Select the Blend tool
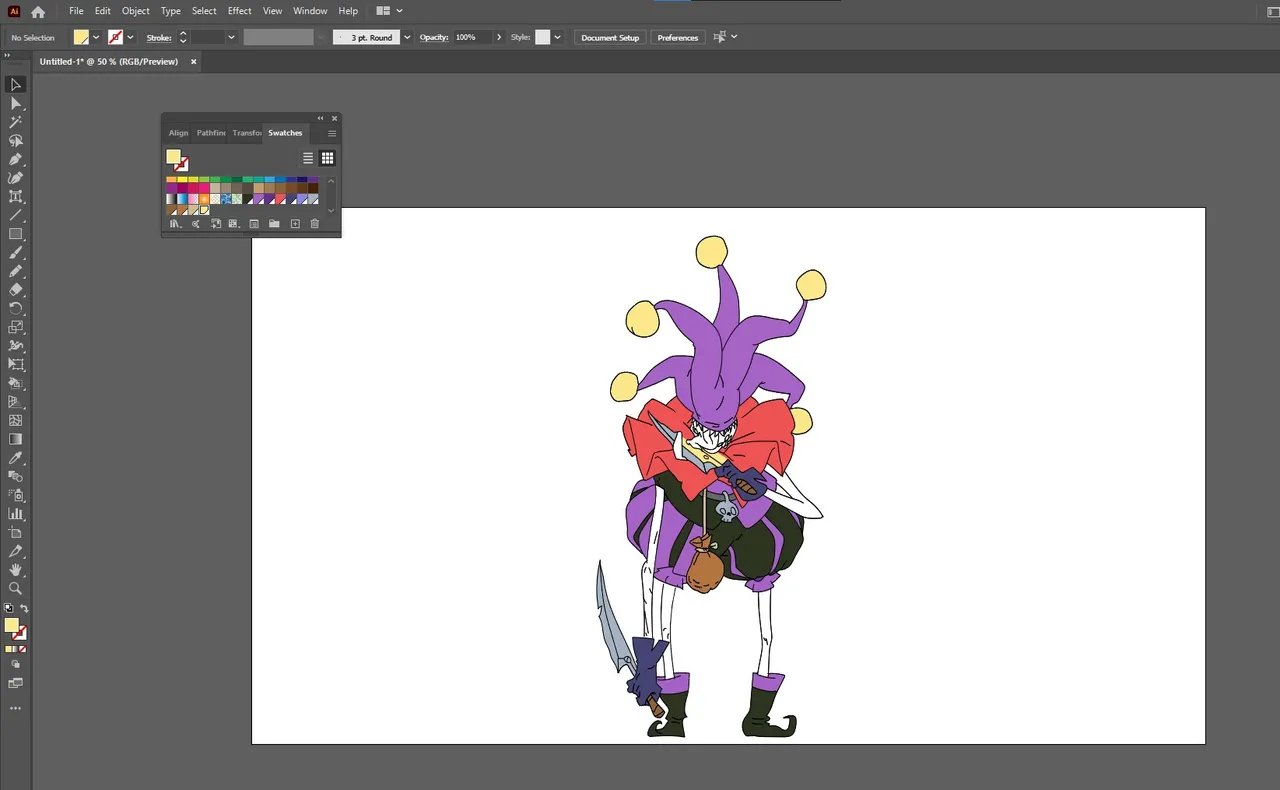 [x=15, y=476]
